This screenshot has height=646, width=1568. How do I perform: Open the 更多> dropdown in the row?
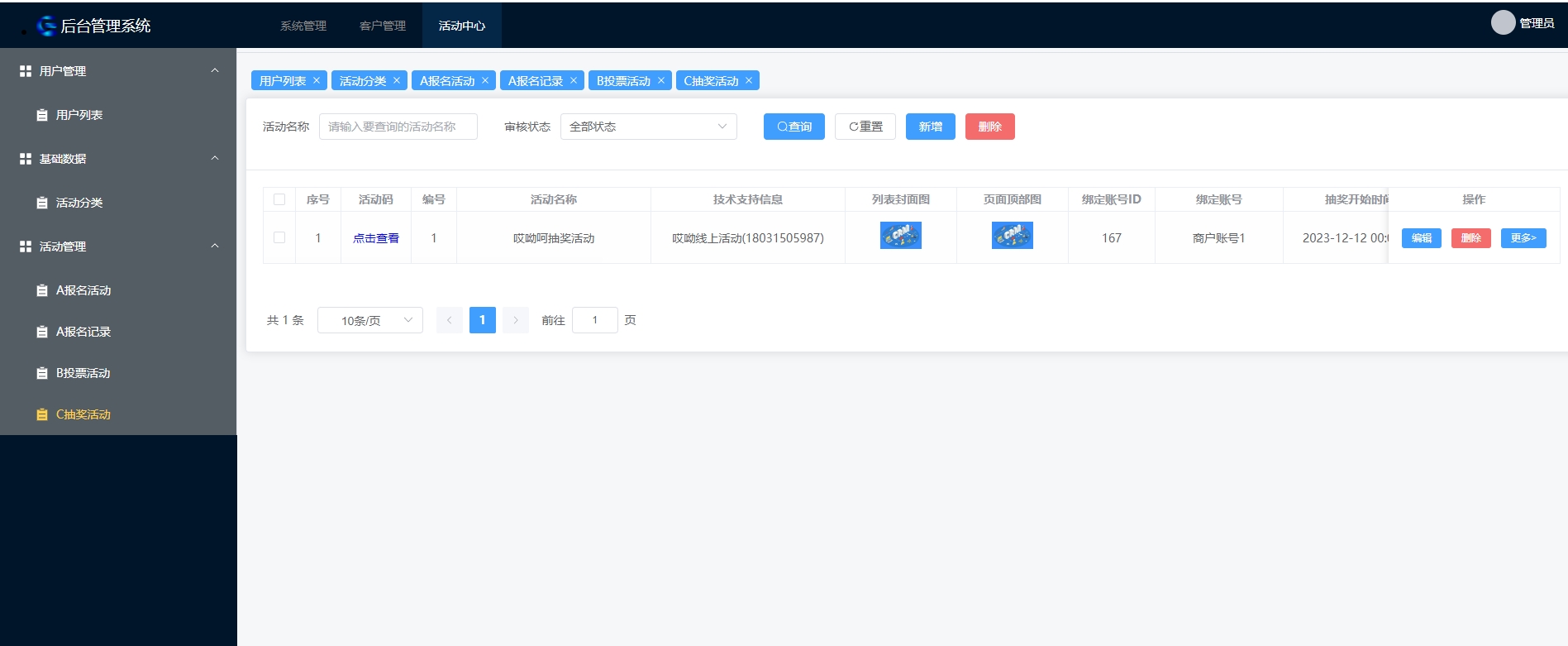1523,238
